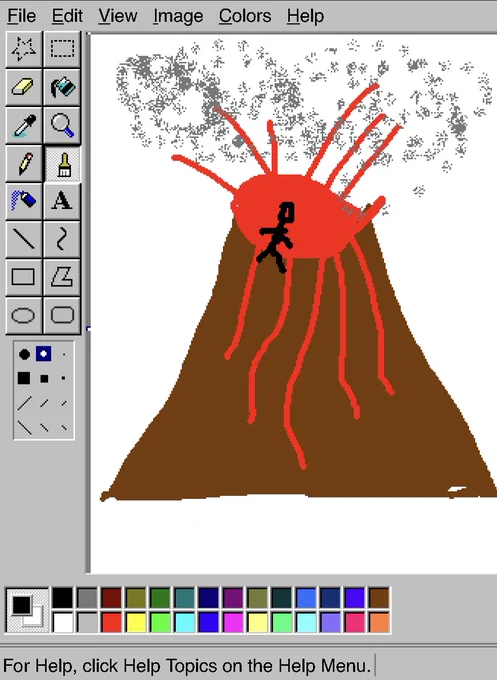The width and height of the screenshot is (497, 680).
Task: Select the lime green color swatch
Action: point(160,622)
